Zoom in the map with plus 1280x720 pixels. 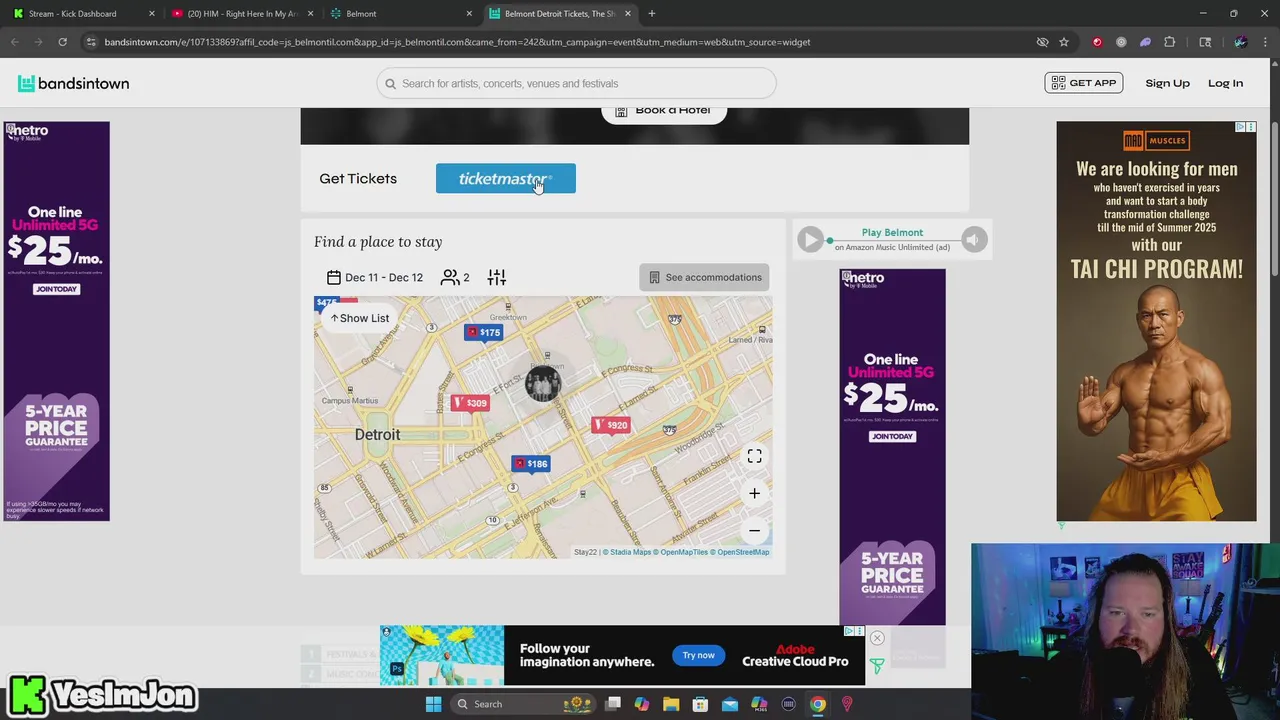[754, 493]
